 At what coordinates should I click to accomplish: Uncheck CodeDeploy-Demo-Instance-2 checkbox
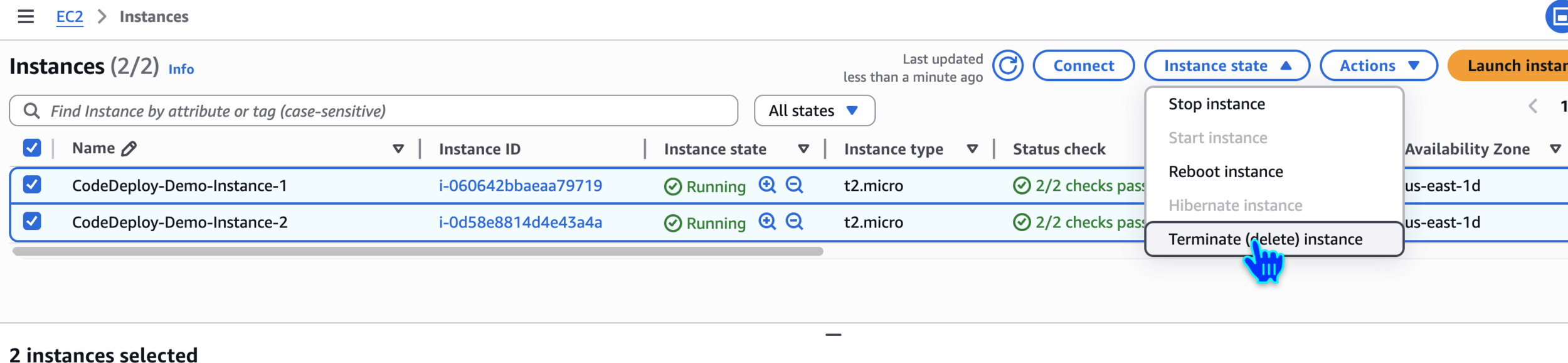32,221
